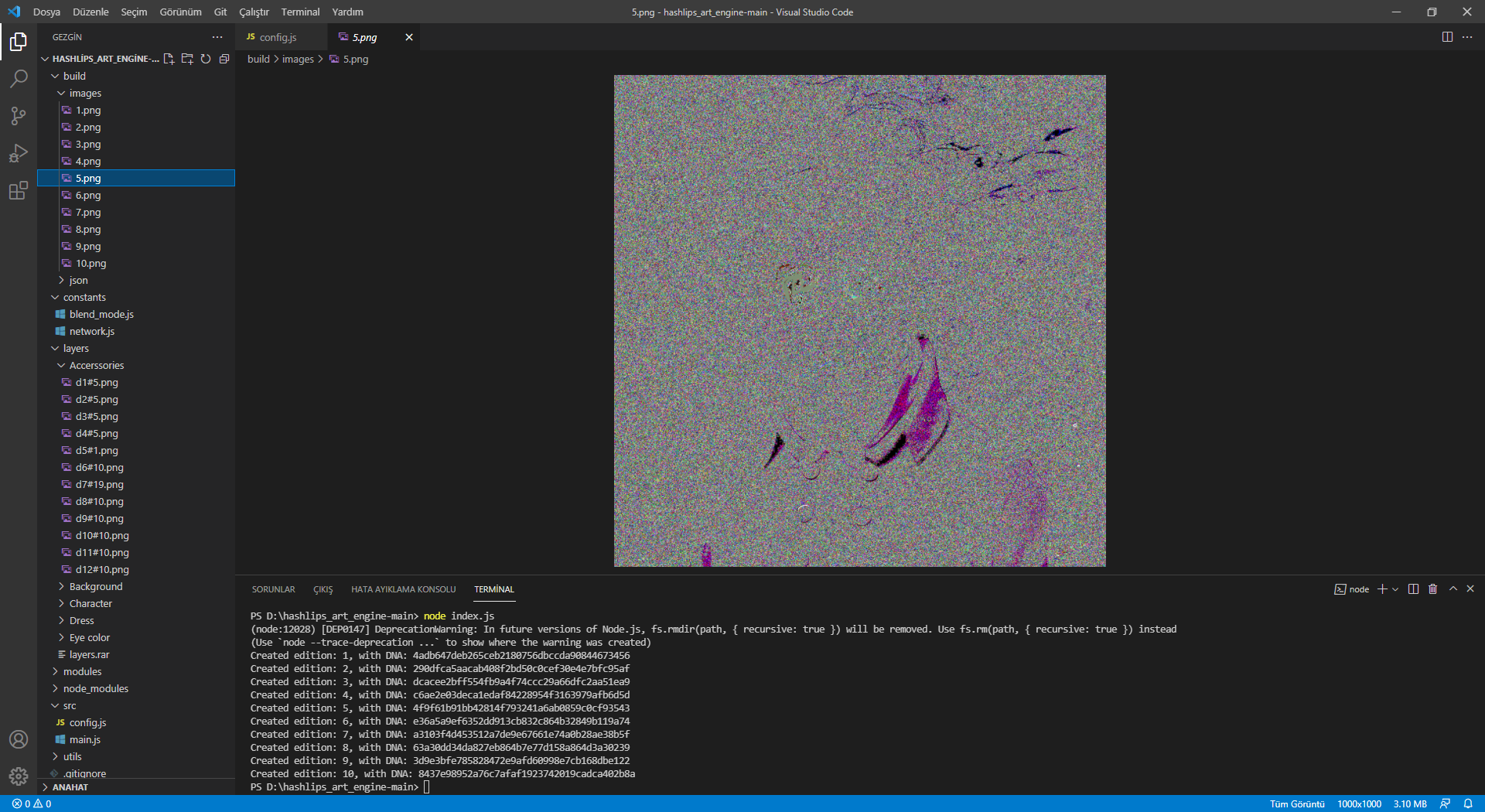This screenshot has height=812, width=1485.
Task: Kill the terminal with trash icon
Action: click(1432, 589)
